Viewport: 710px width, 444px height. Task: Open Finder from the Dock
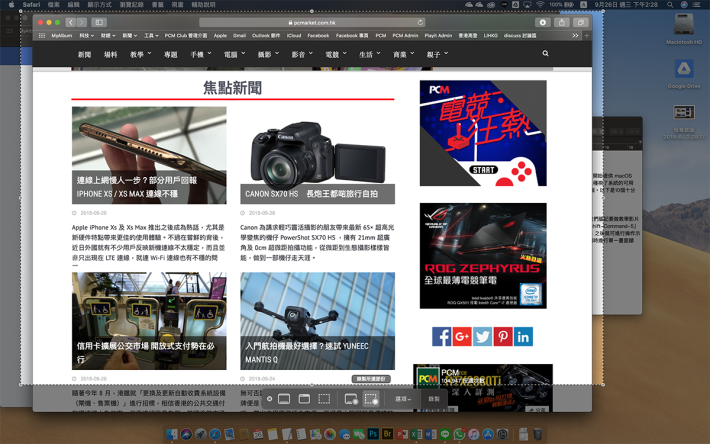(172, 434)
